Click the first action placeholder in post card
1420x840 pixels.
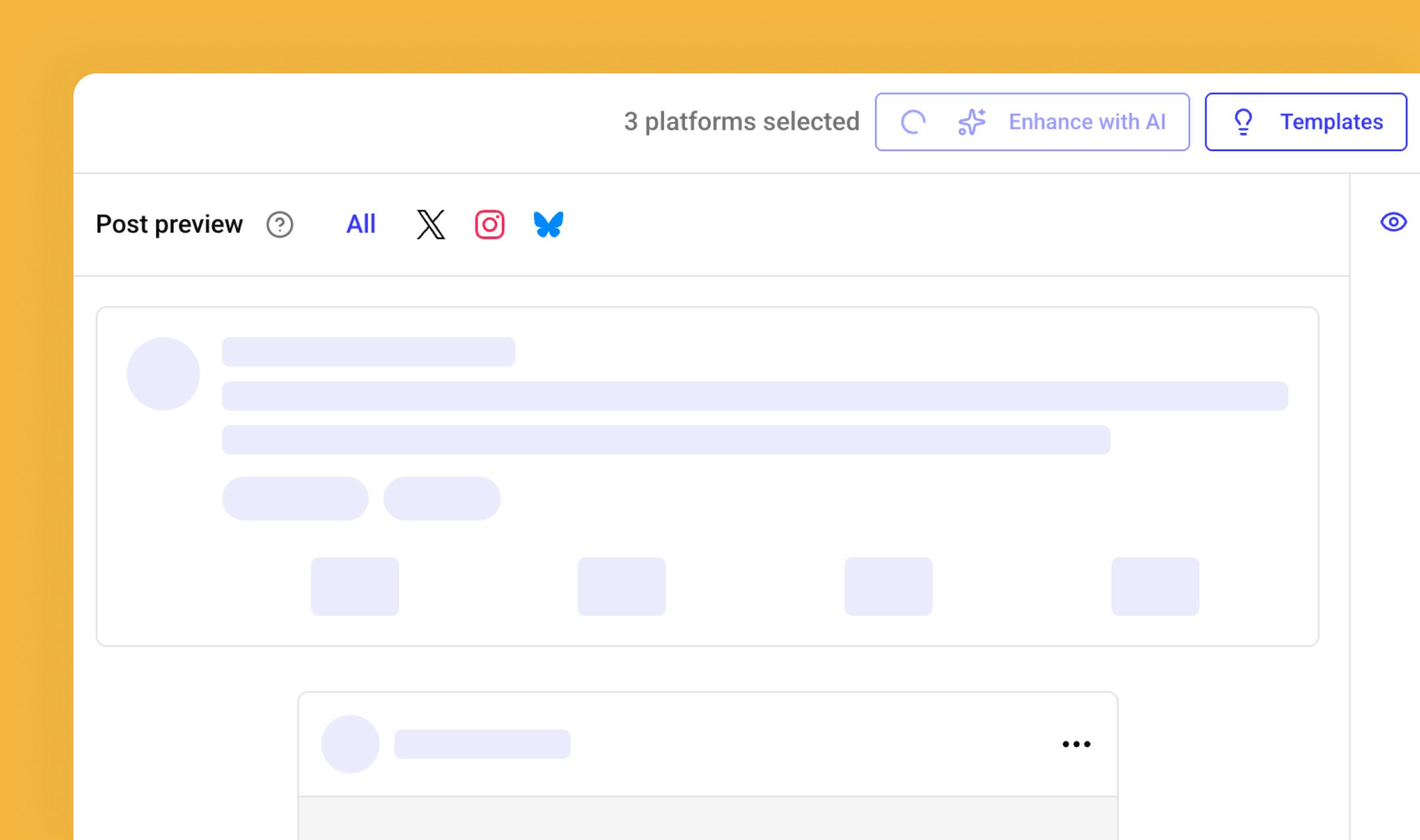pos(355,586)
